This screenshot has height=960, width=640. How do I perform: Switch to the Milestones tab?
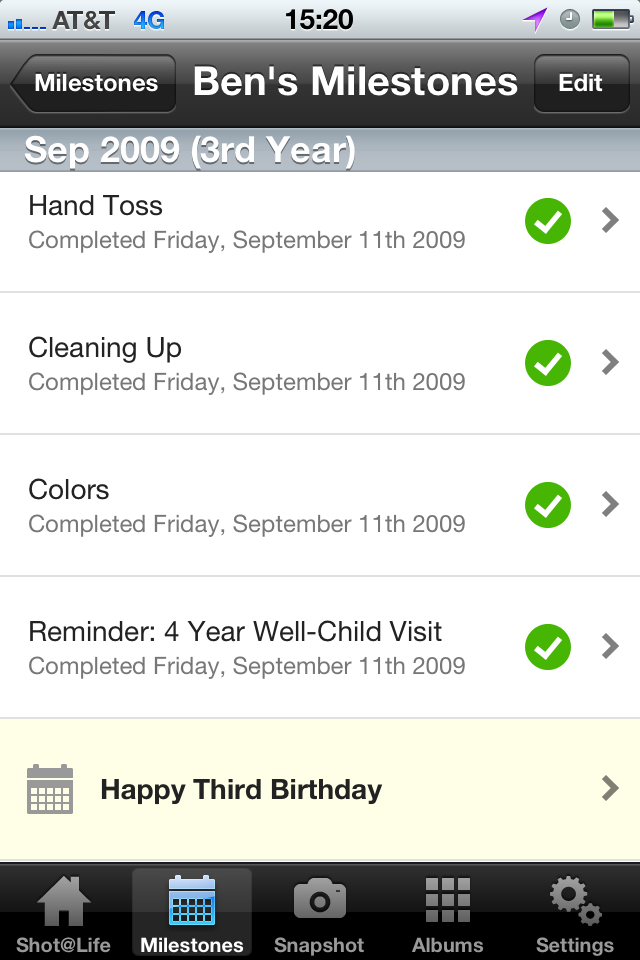[x=192, y=912]
